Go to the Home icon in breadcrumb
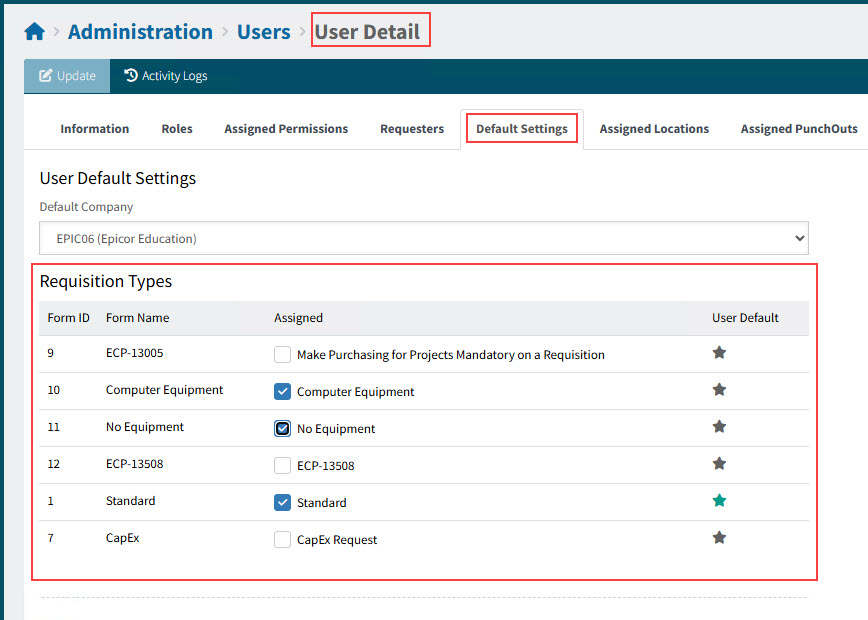Image resolution: width=868 pixels, height=620 pixels. [x=34, y=32]
